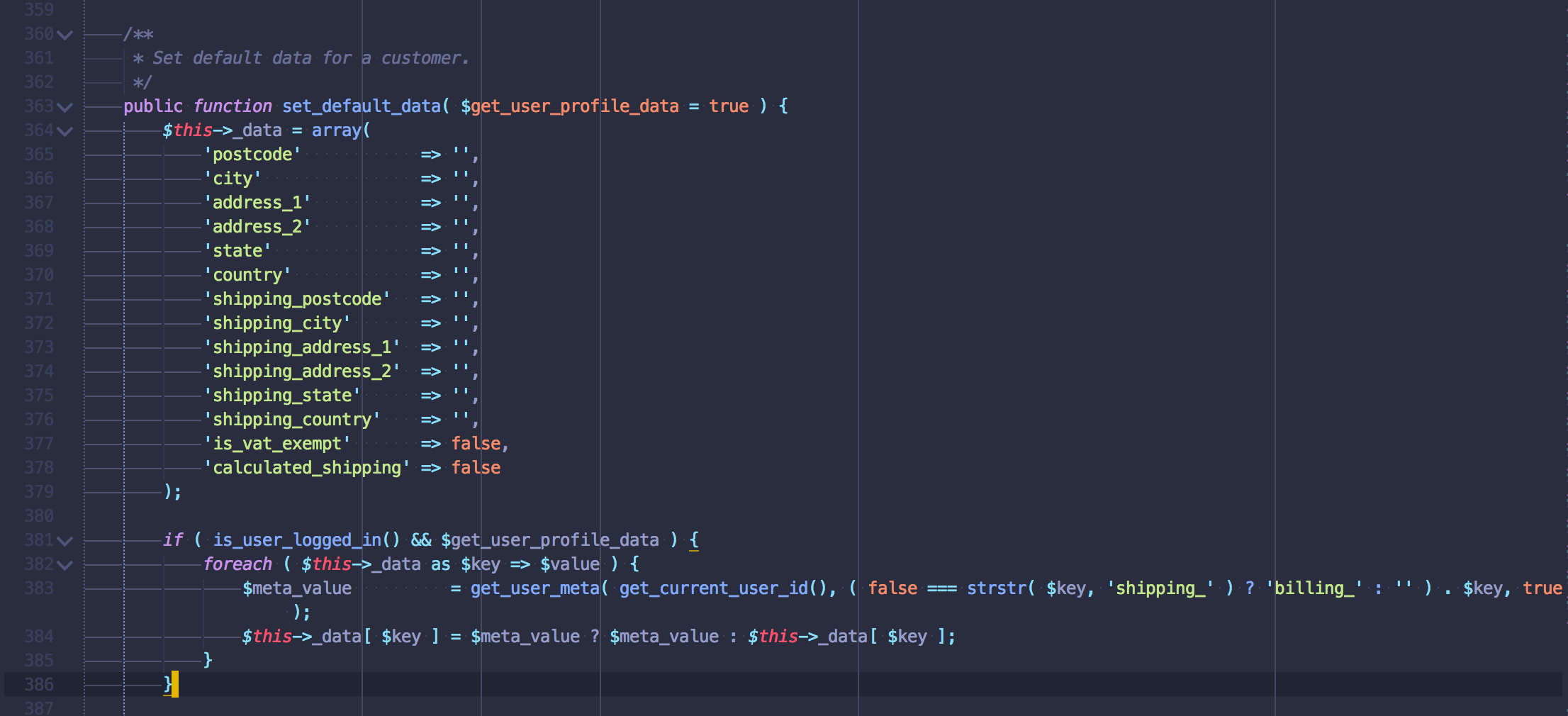
Task: Collapse the foreach loop at line 382
Action: (65, 565)
